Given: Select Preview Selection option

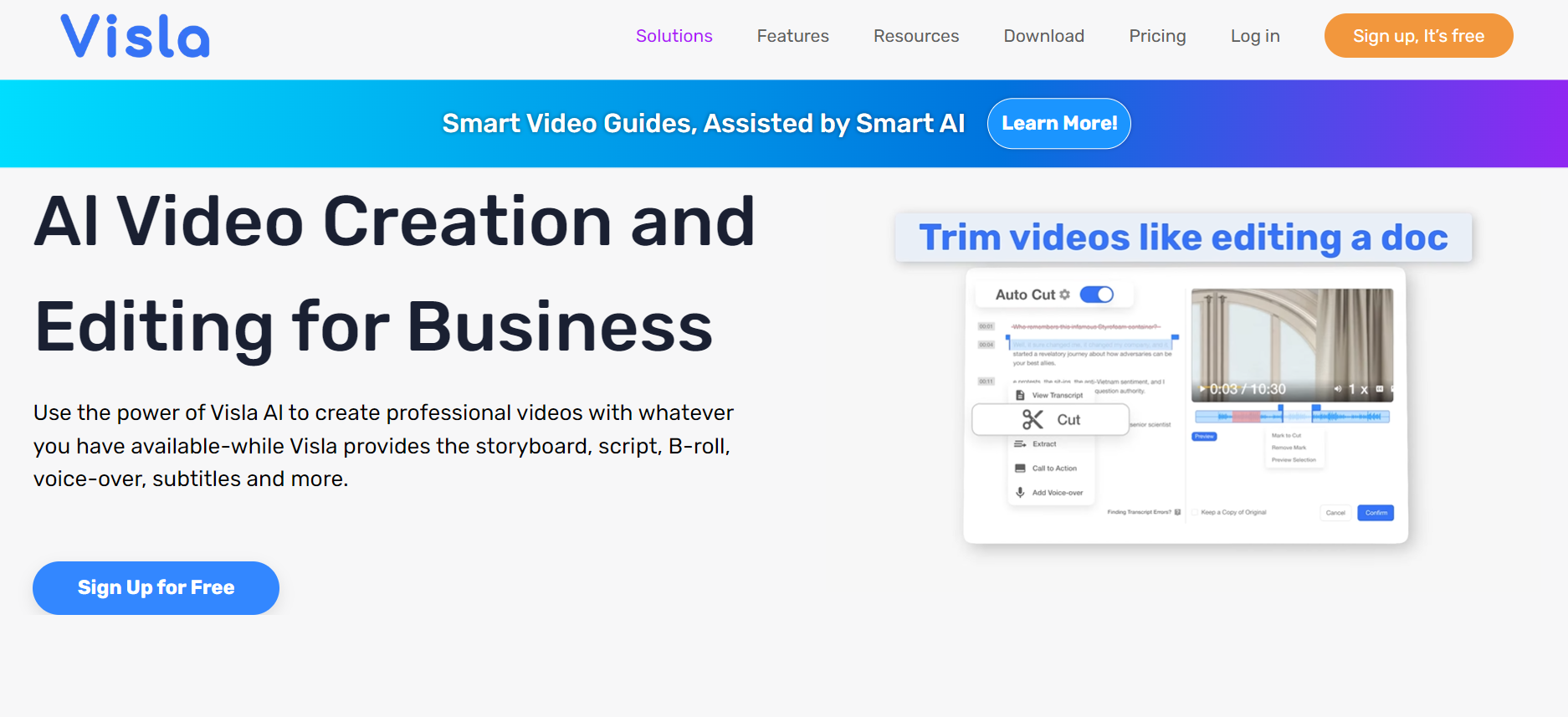Looking at the screenshot, I should click(x=1294, y=460).
